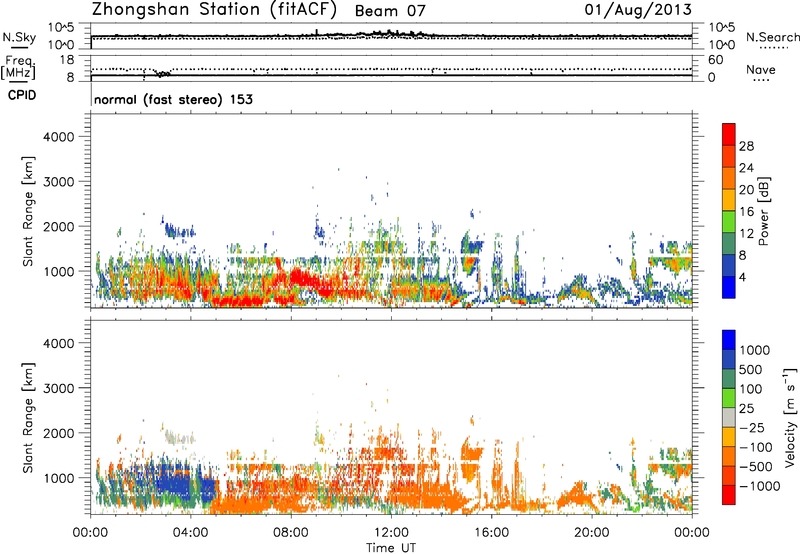Click the blue bottom of the power colorbar
This screenshot has width=800, height=554.
click(729, 287)
